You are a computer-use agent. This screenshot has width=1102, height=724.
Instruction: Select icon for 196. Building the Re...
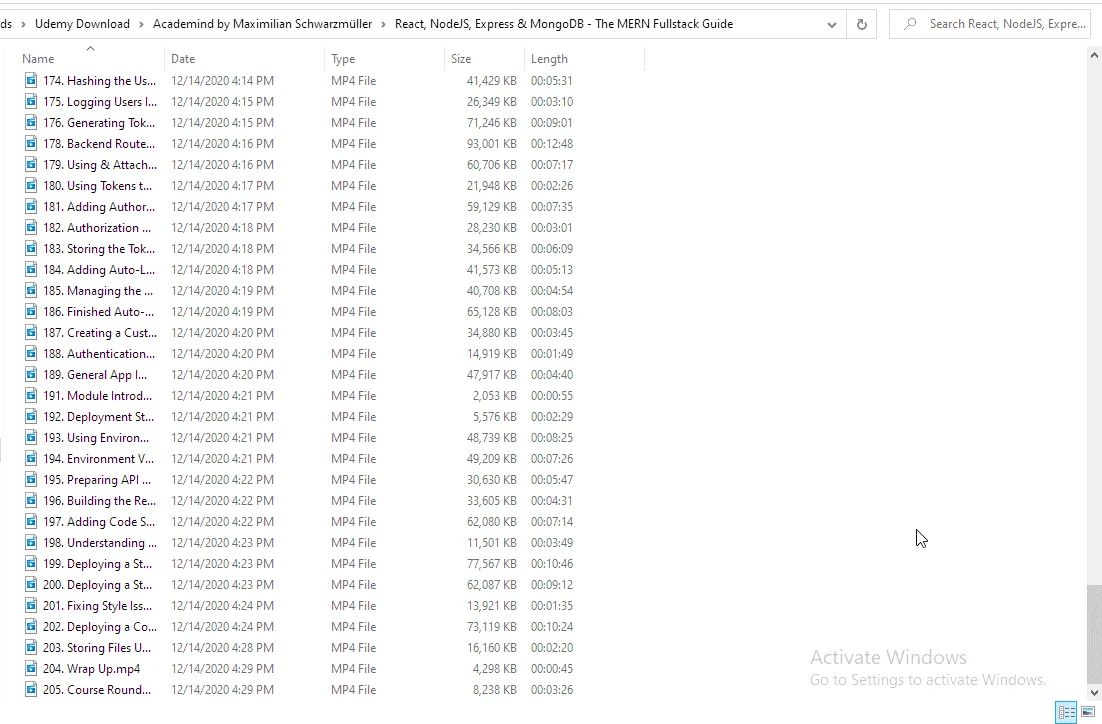(31, 501)
